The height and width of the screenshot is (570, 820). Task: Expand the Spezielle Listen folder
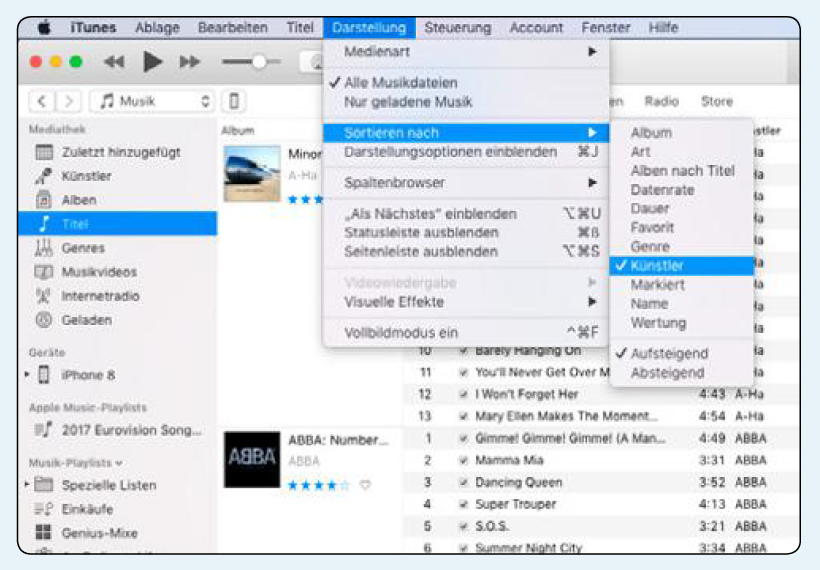tap(27, 484)
